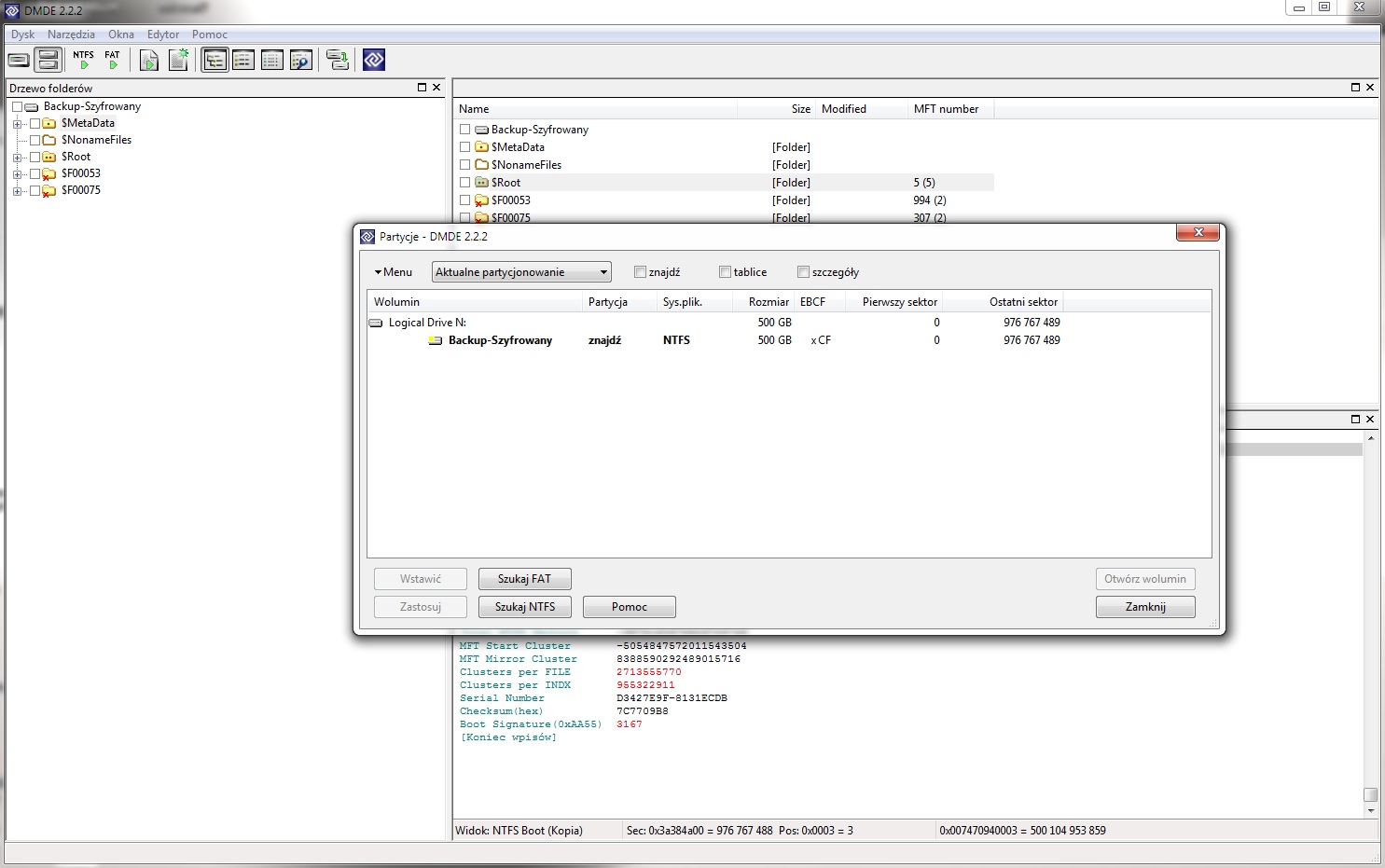Expand the $MetaData tree node
Viewport: 1385px width, 868px height.
[x=17, y=124]
